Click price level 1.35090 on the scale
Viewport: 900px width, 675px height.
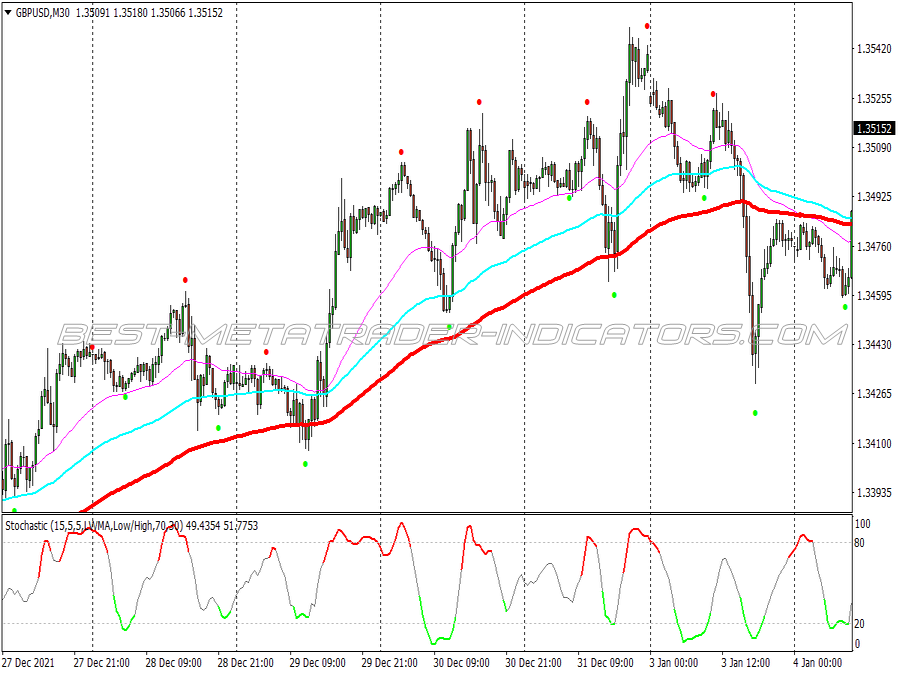(x=874, y=148)
